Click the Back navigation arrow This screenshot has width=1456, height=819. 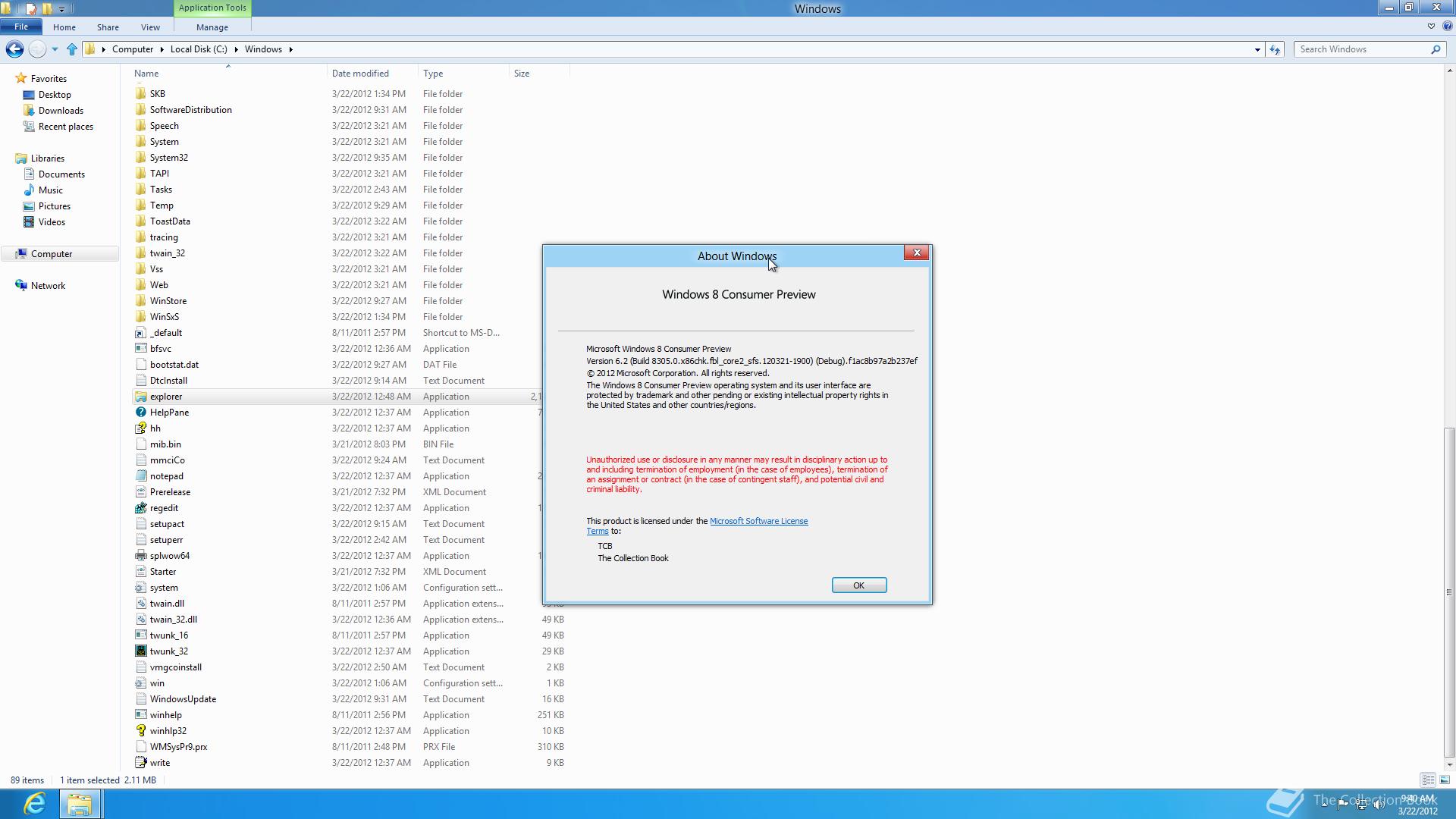pyautogui.click(x=14, y=49)
